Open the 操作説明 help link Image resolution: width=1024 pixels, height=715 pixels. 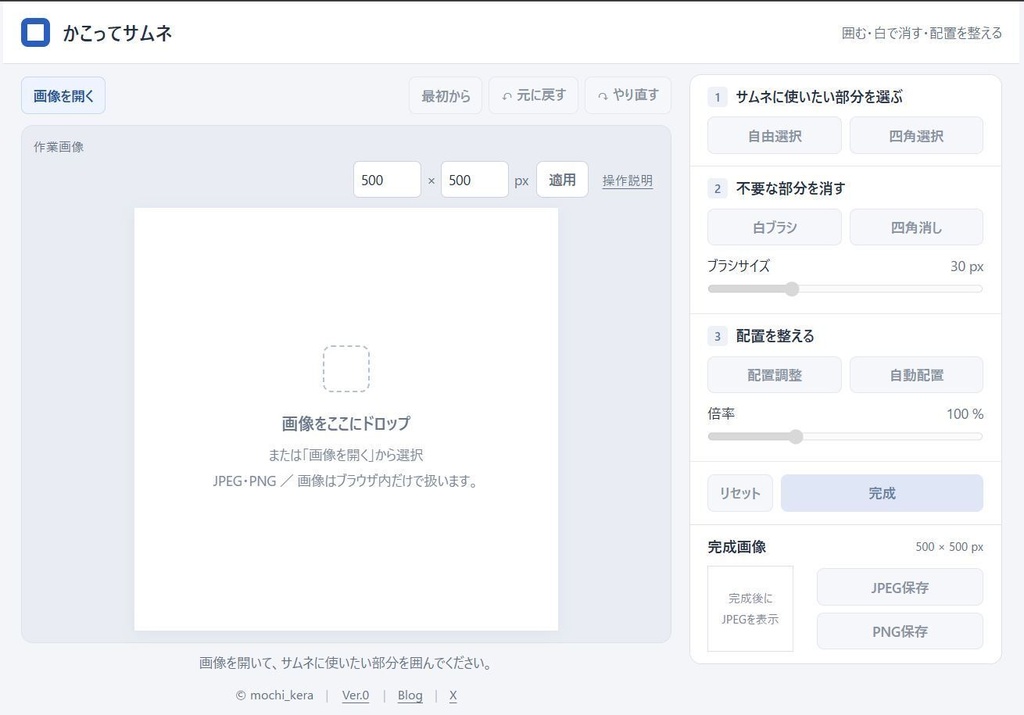click(627, 180)
